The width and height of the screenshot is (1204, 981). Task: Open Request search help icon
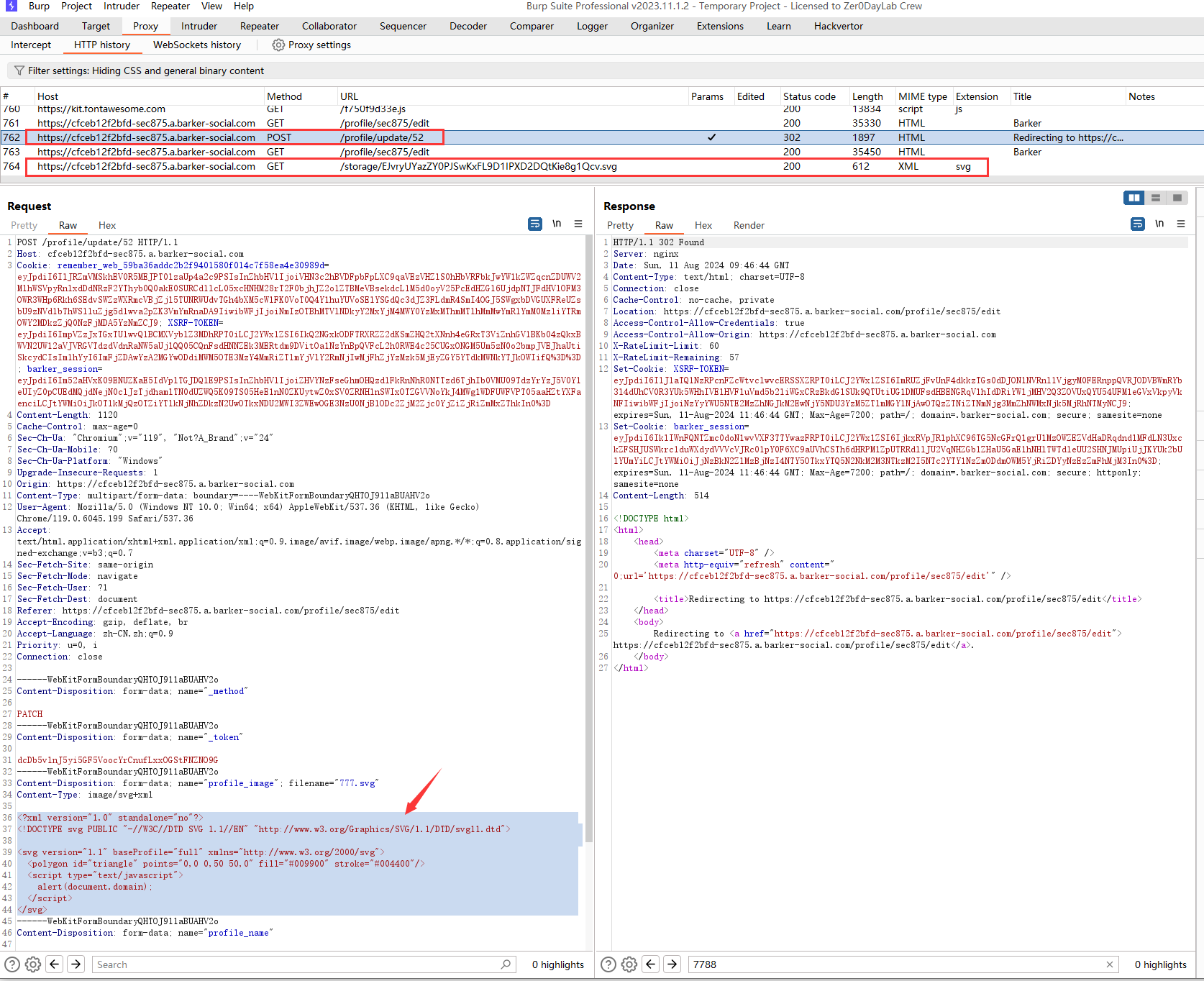pyautogui.click(x=12, y=964)
